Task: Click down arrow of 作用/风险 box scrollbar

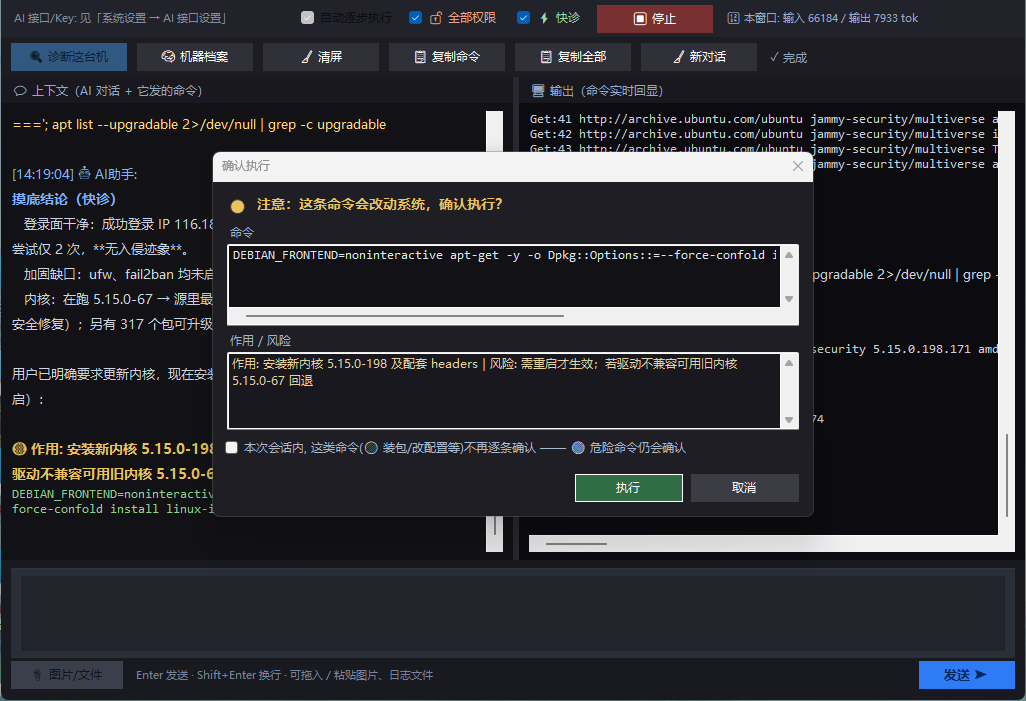Action: pos(789,420)
